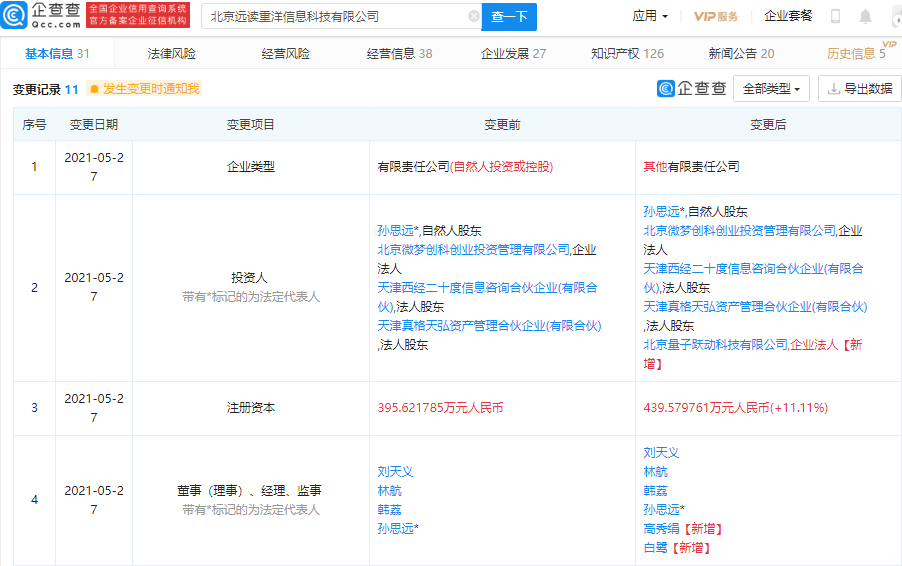Switch to the 历史信息 tab

coord(856,53)
